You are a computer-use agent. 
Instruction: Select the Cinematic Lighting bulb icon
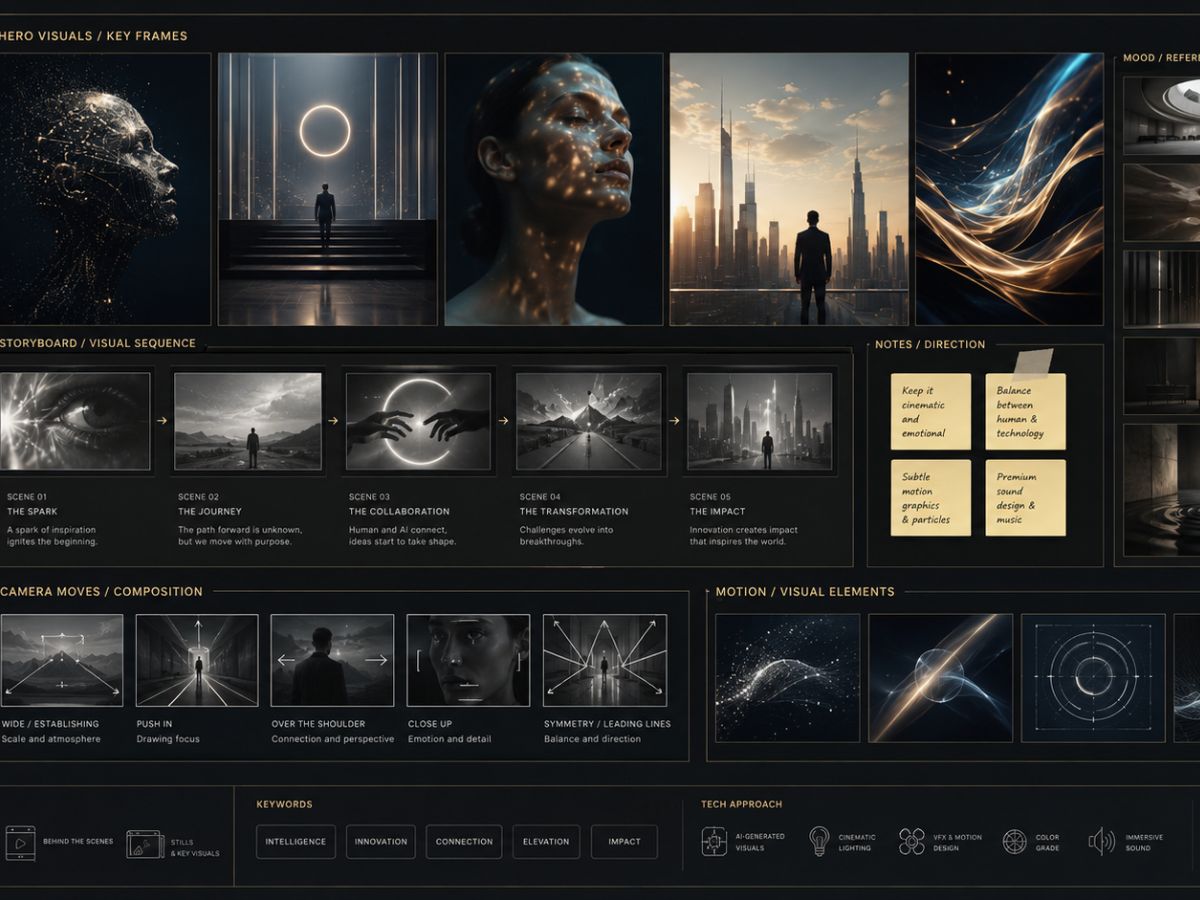(820, 841)
